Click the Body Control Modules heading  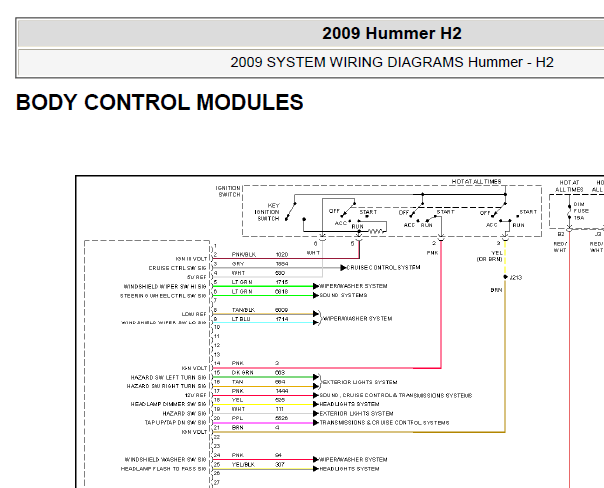click(x=160, y=102)
